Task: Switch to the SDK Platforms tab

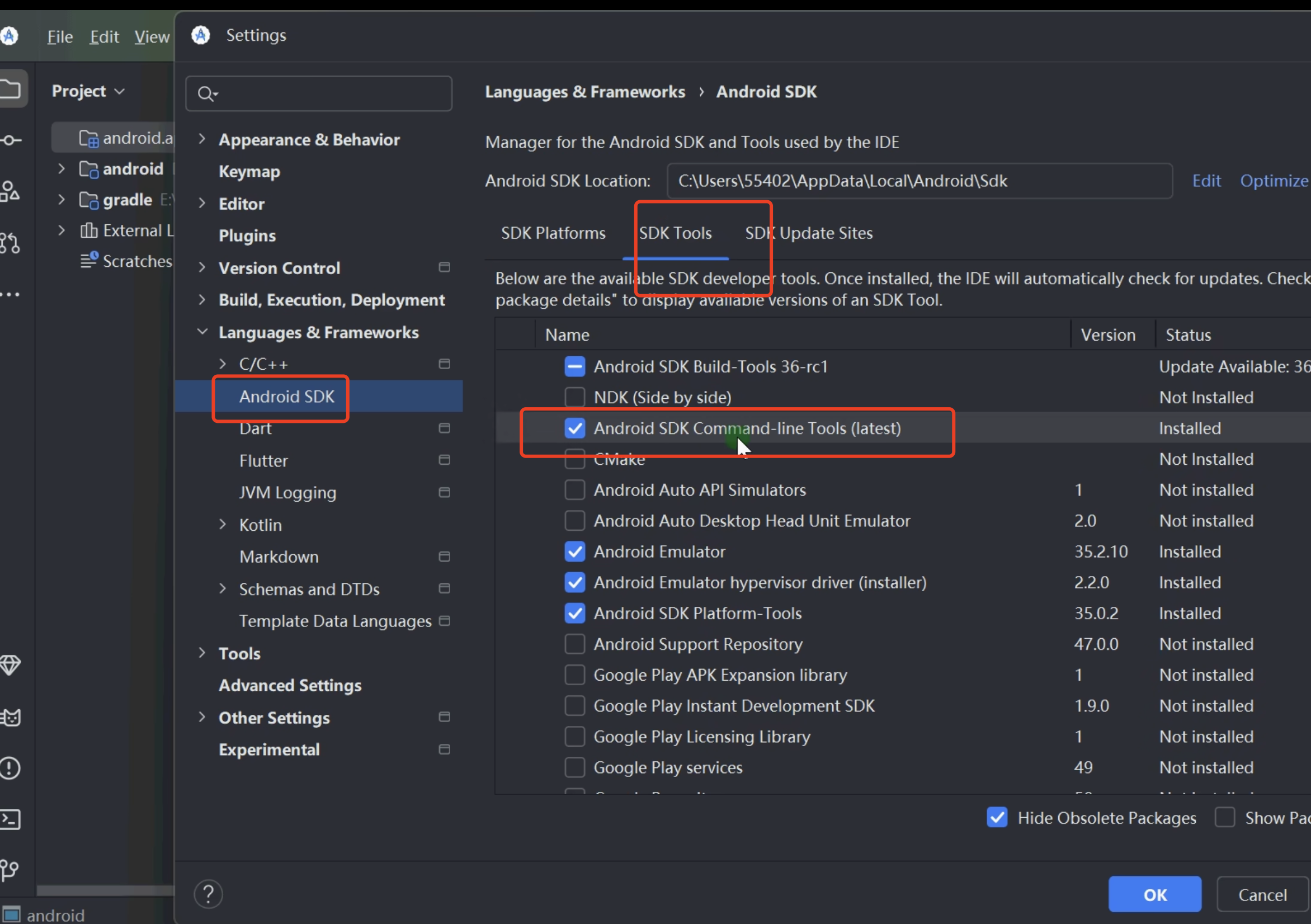Action: (x=553, y=233)
